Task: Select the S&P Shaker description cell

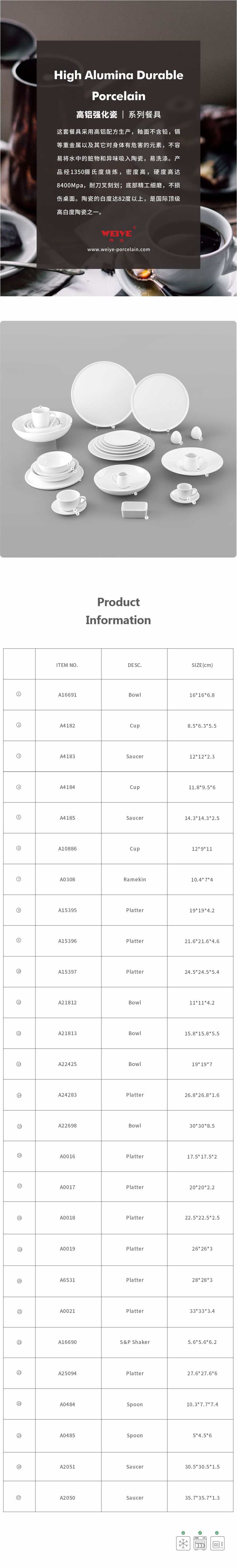Action: pyautogui.click(x=134, y=1342)
